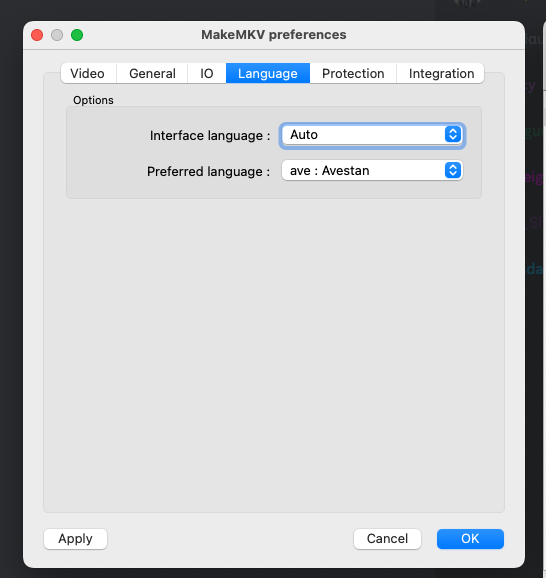Open the General preferences tab
546x578 pixels.
(x=152, y=73)
